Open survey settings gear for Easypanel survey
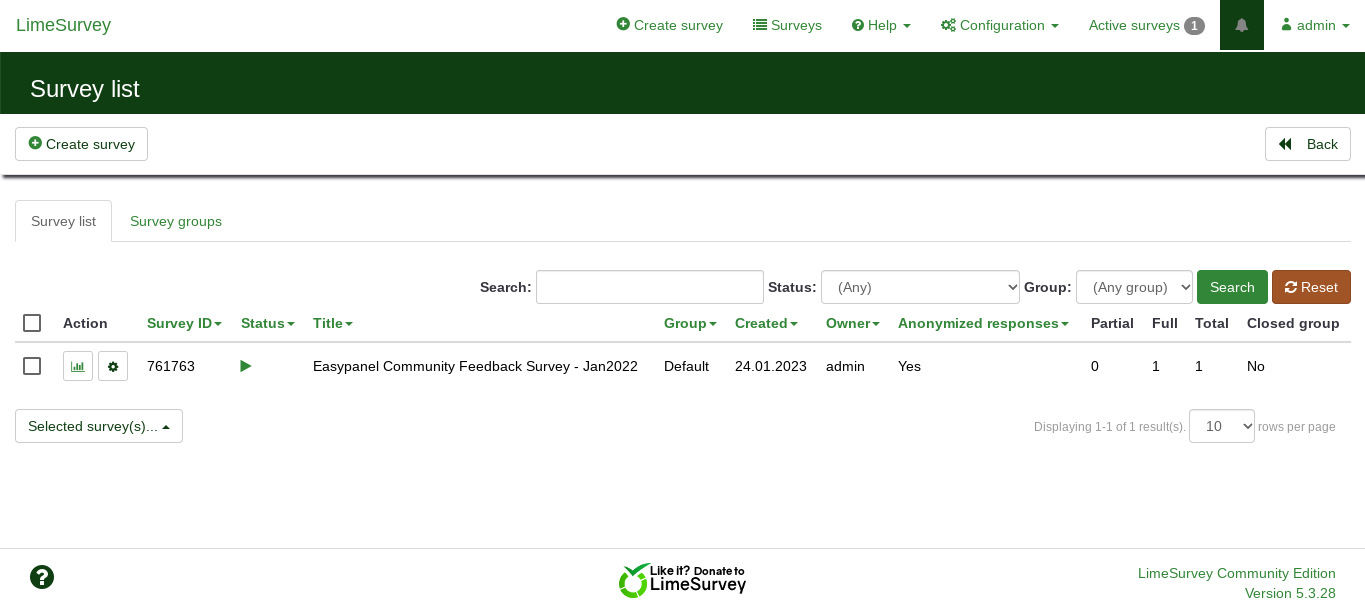 click(113, 366)
